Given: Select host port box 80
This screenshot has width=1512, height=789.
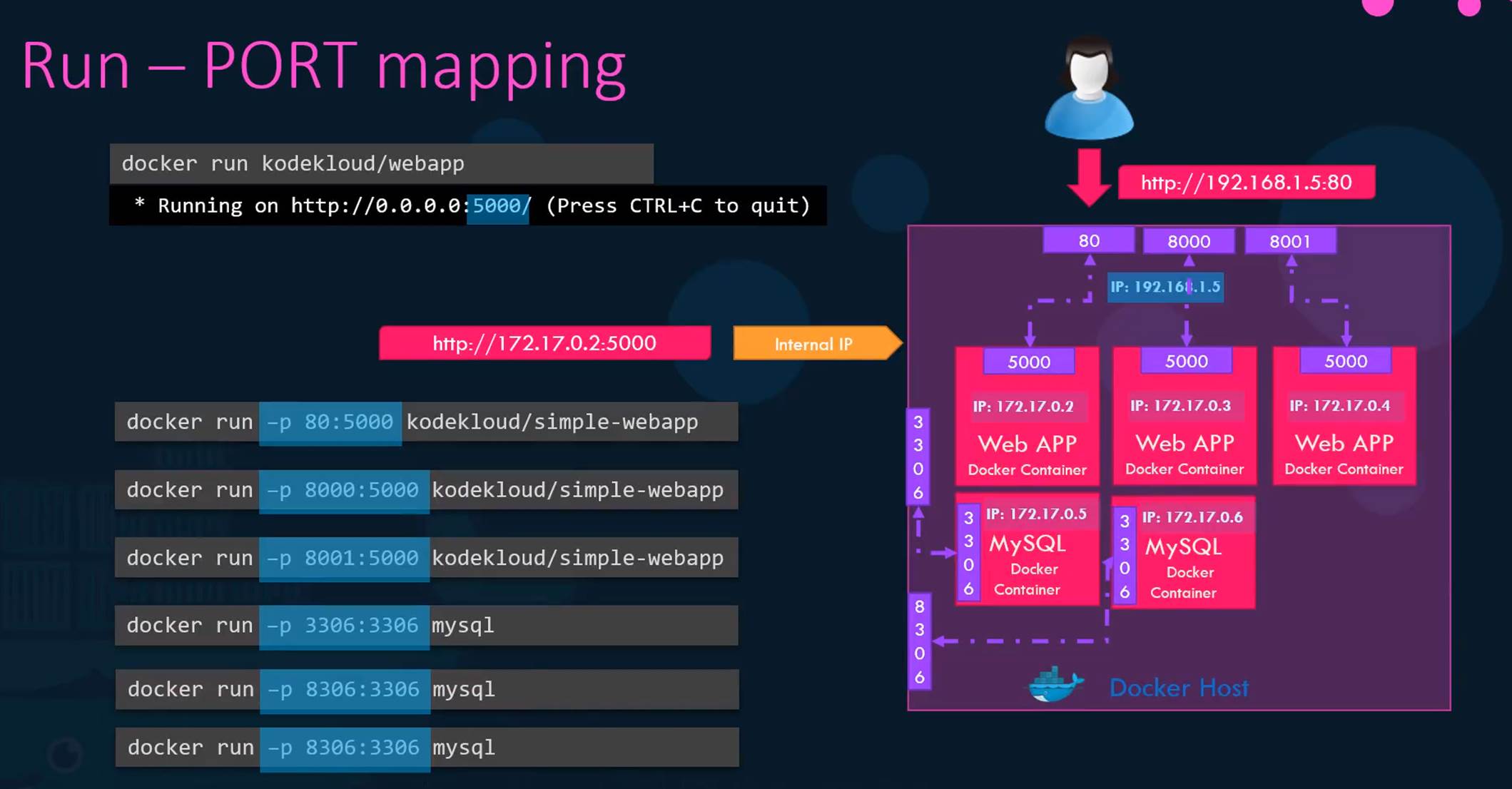Looking at the screenshot, I should tap(1089, 240).
